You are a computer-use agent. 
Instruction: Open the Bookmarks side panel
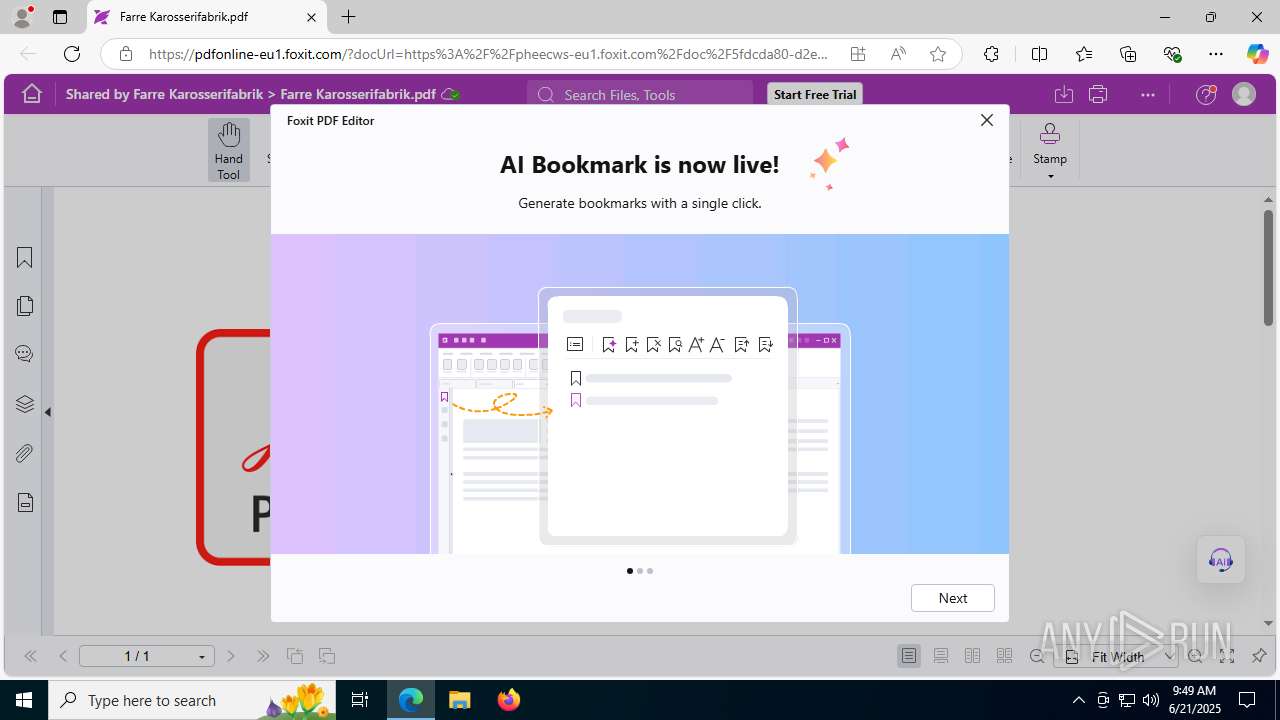click(25, 258)
